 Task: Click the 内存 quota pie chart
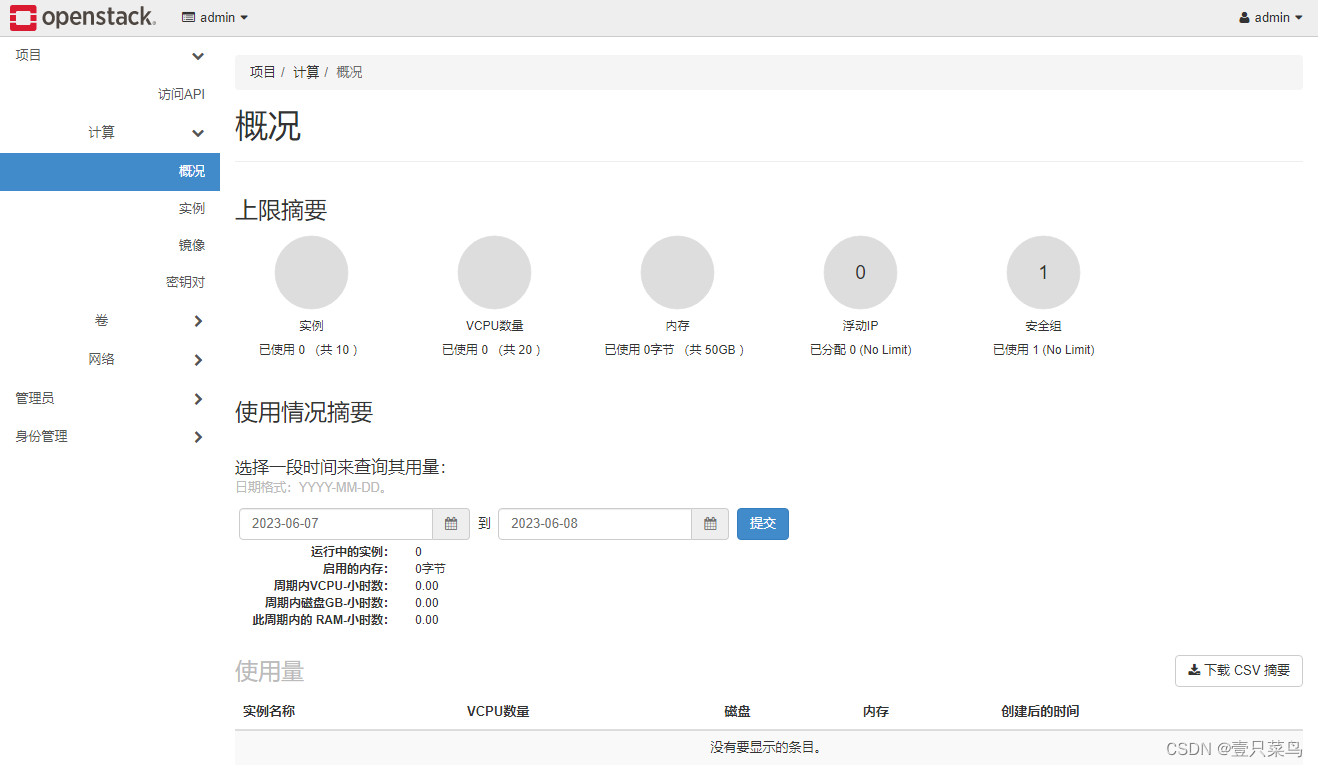(677, 272)
